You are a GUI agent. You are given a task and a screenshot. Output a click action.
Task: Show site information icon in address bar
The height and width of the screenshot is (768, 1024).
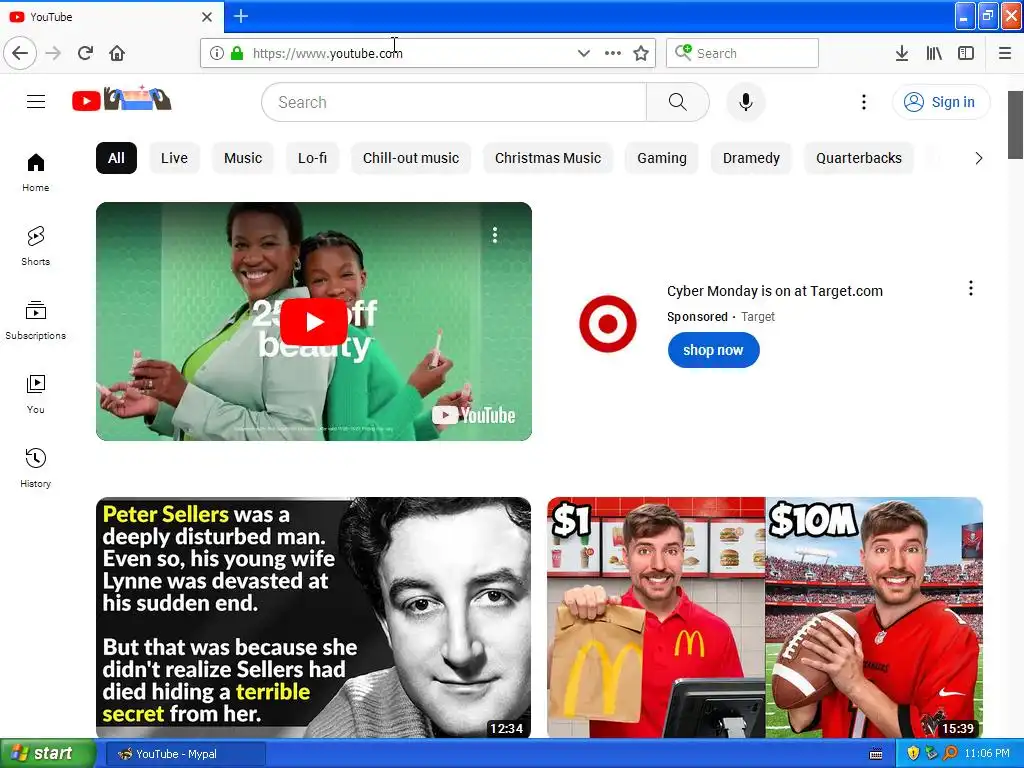coord(216,53)
